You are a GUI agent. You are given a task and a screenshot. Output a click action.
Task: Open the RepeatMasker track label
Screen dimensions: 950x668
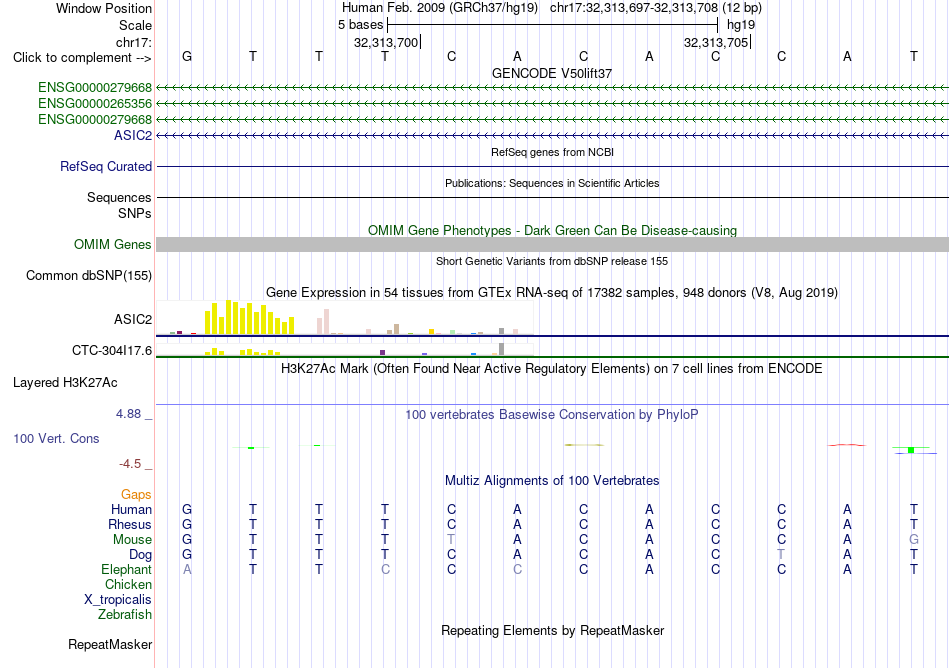(110, 644)
